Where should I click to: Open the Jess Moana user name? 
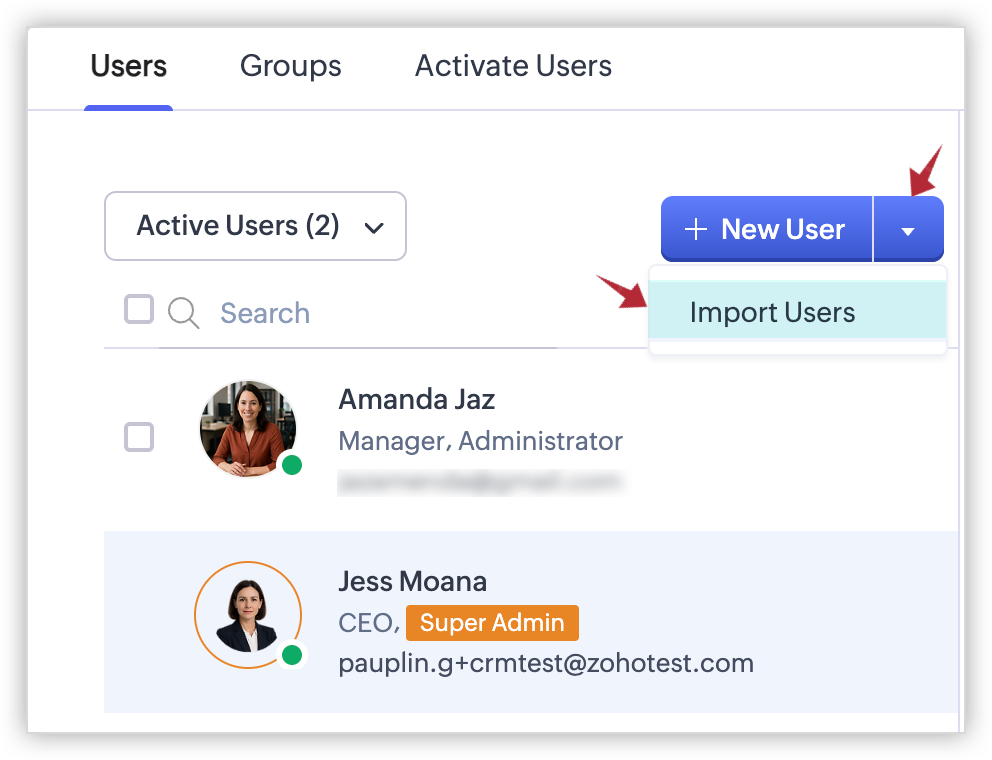tap(412, 581)
